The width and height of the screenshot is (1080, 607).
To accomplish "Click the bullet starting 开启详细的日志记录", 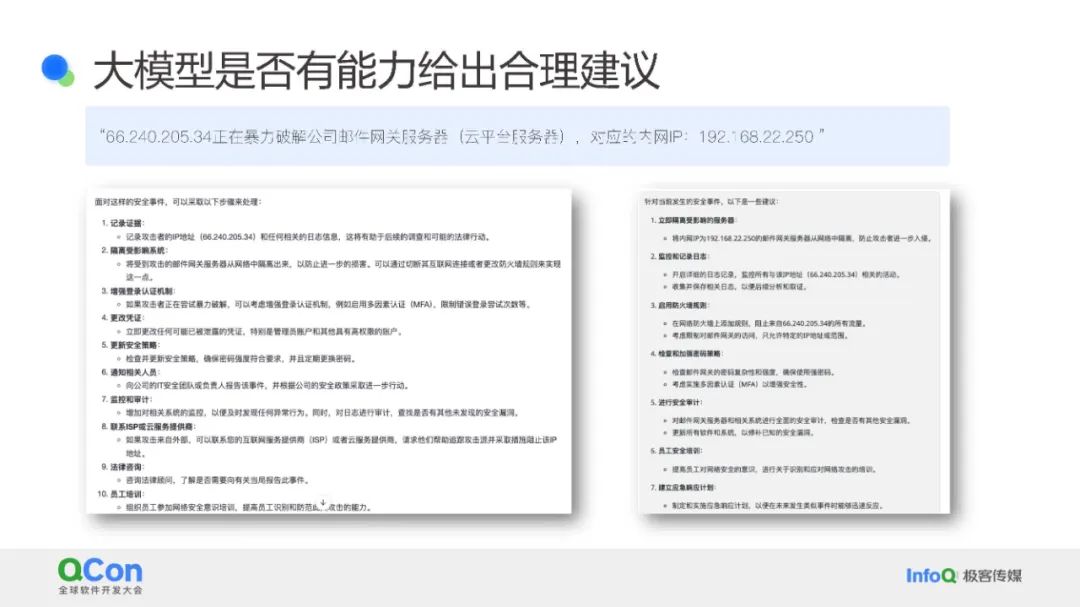I will [787, 274].
